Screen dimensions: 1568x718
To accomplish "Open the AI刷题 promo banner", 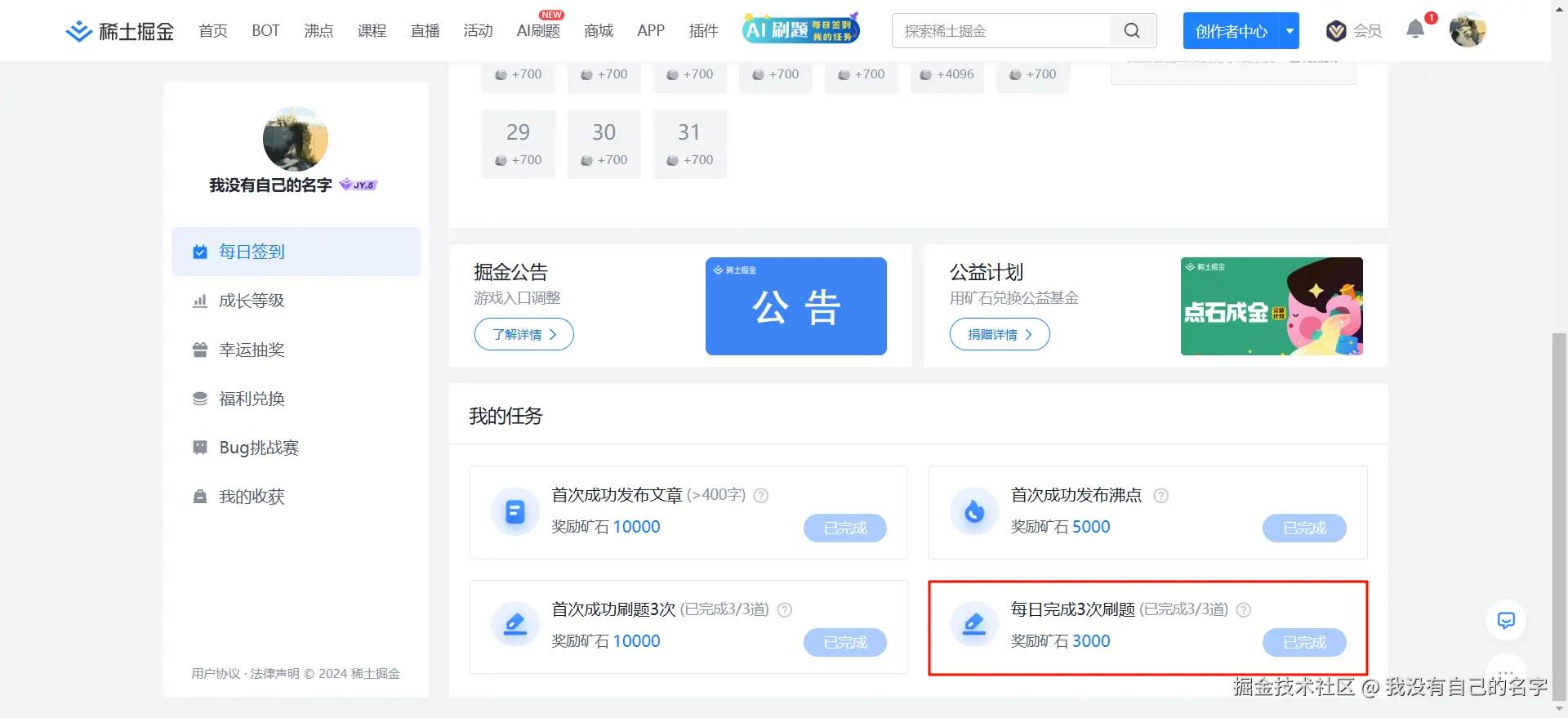I will point(801,29).
